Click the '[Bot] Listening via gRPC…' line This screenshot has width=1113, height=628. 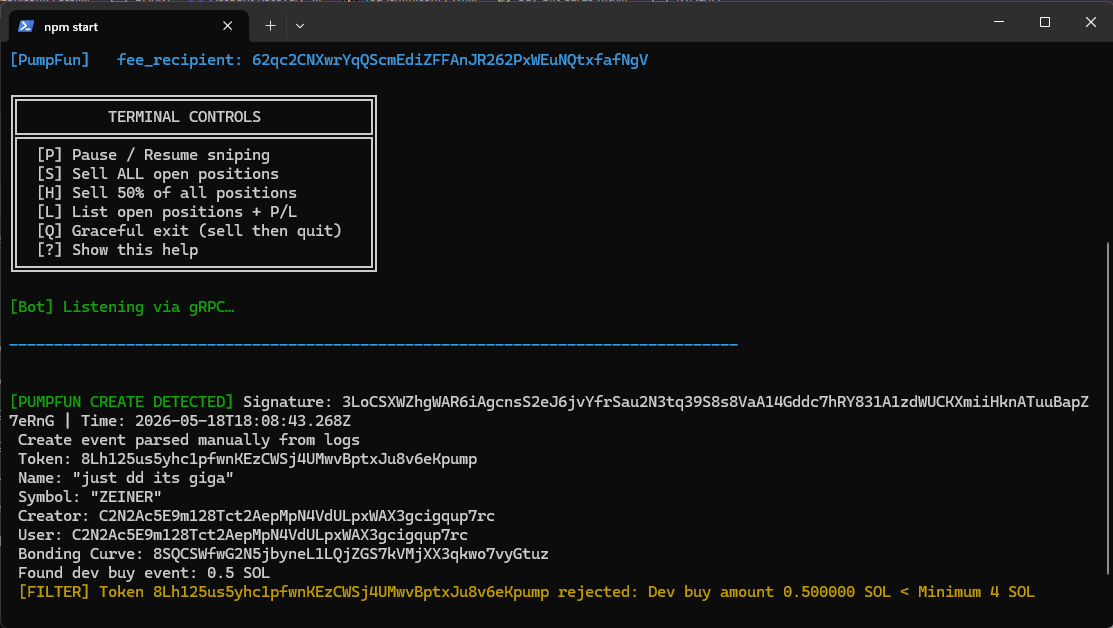pos(122,307)
